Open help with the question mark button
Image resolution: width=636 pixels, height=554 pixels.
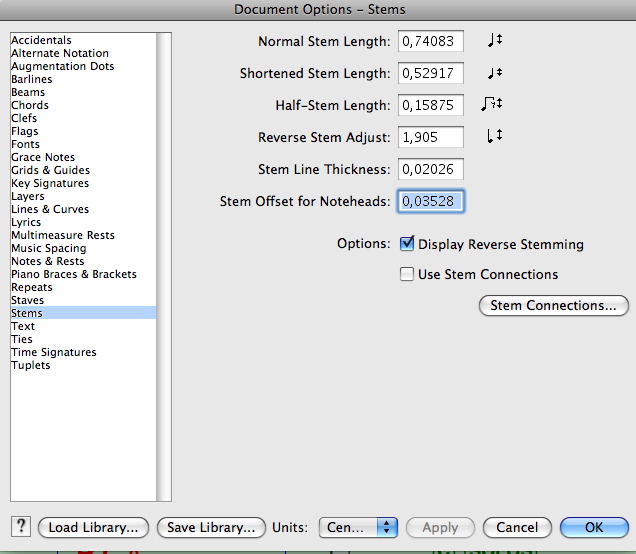(x=21, y=527)
